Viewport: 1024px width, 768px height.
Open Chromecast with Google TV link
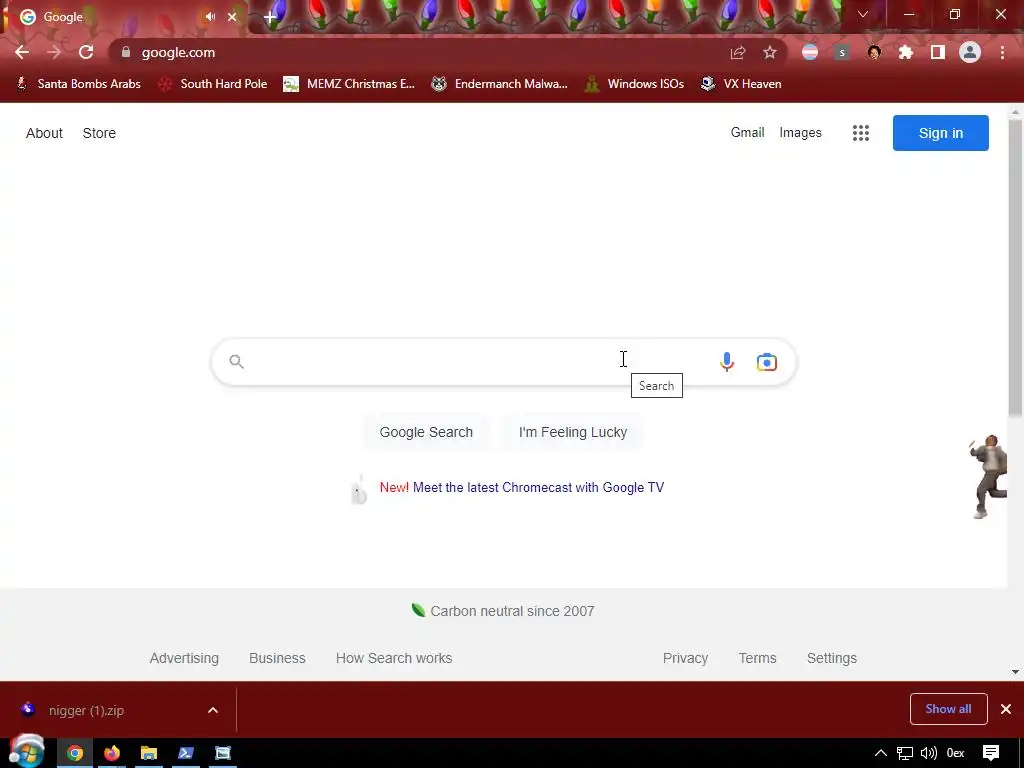click(x=538, y=487)
